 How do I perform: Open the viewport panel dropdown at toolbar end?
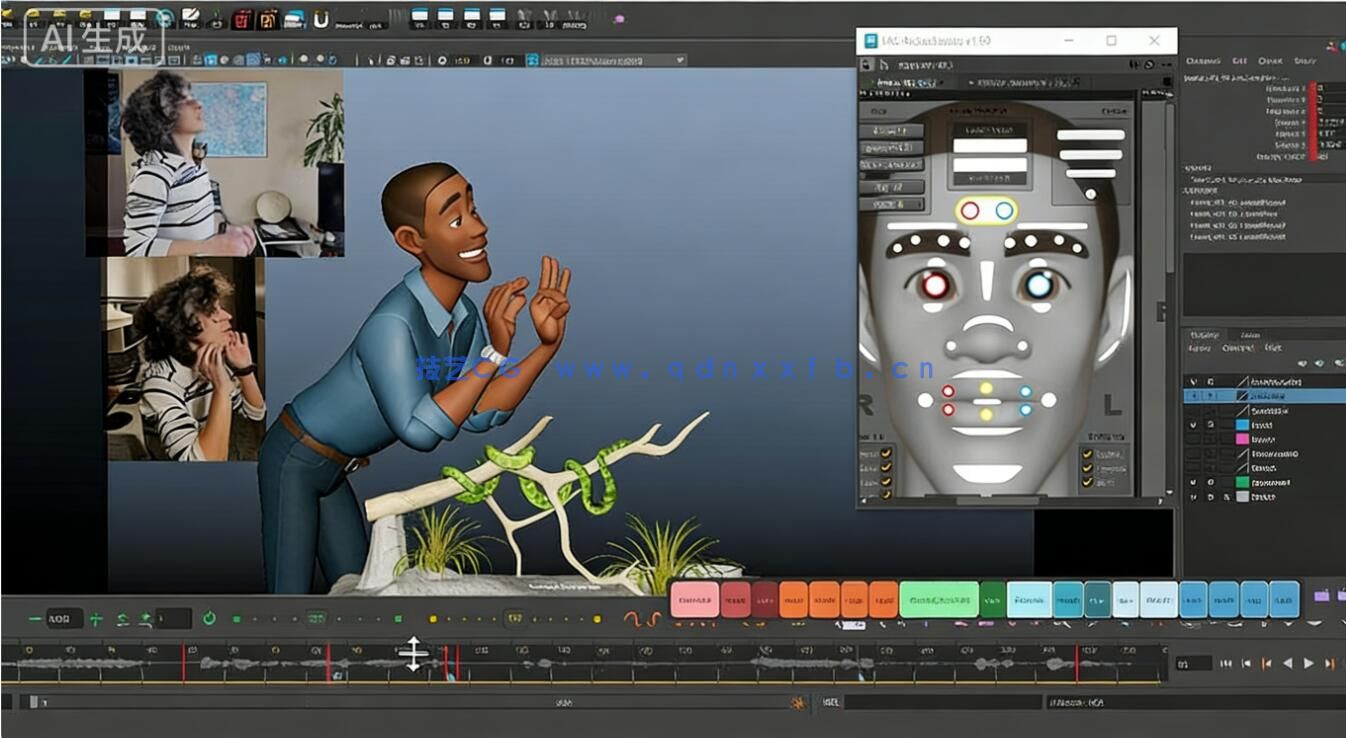pos(680,60)
